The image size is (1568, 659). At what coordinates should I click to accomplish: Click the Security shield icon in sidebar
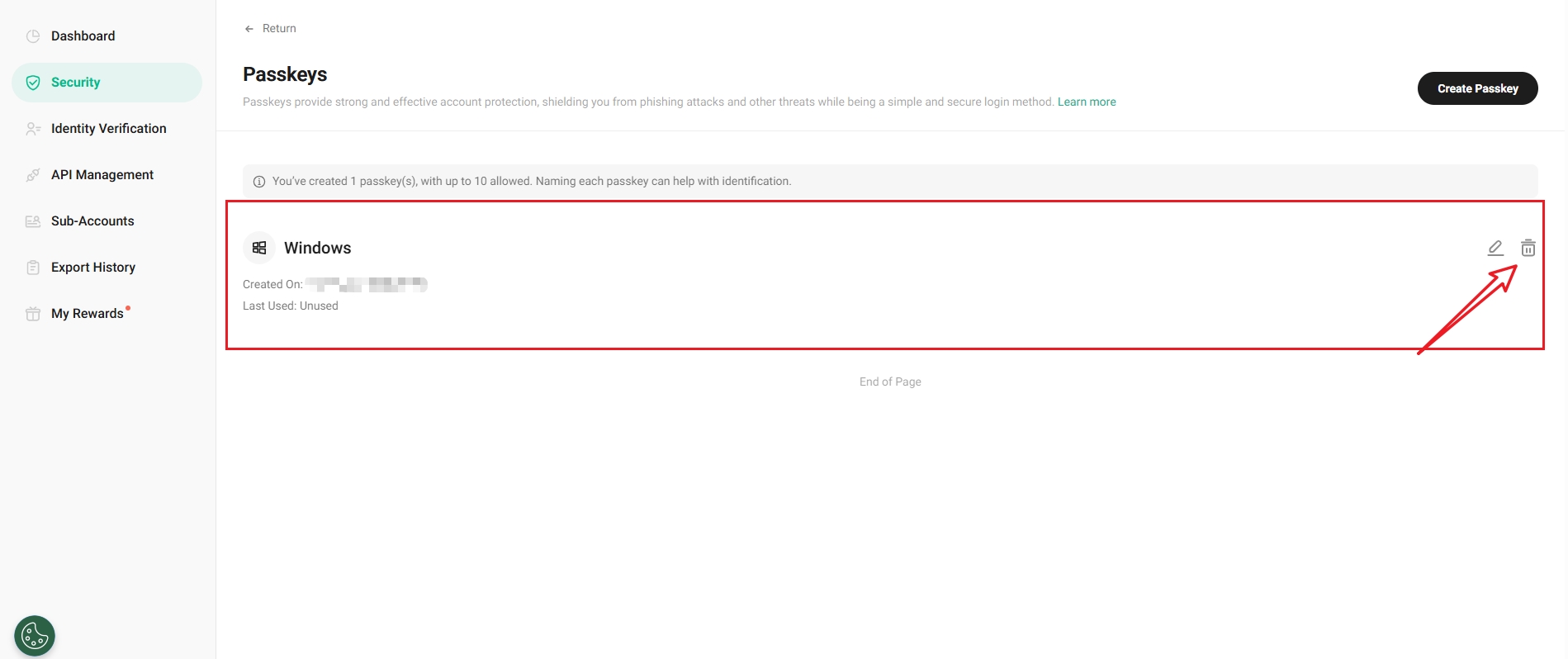[33, 83]
